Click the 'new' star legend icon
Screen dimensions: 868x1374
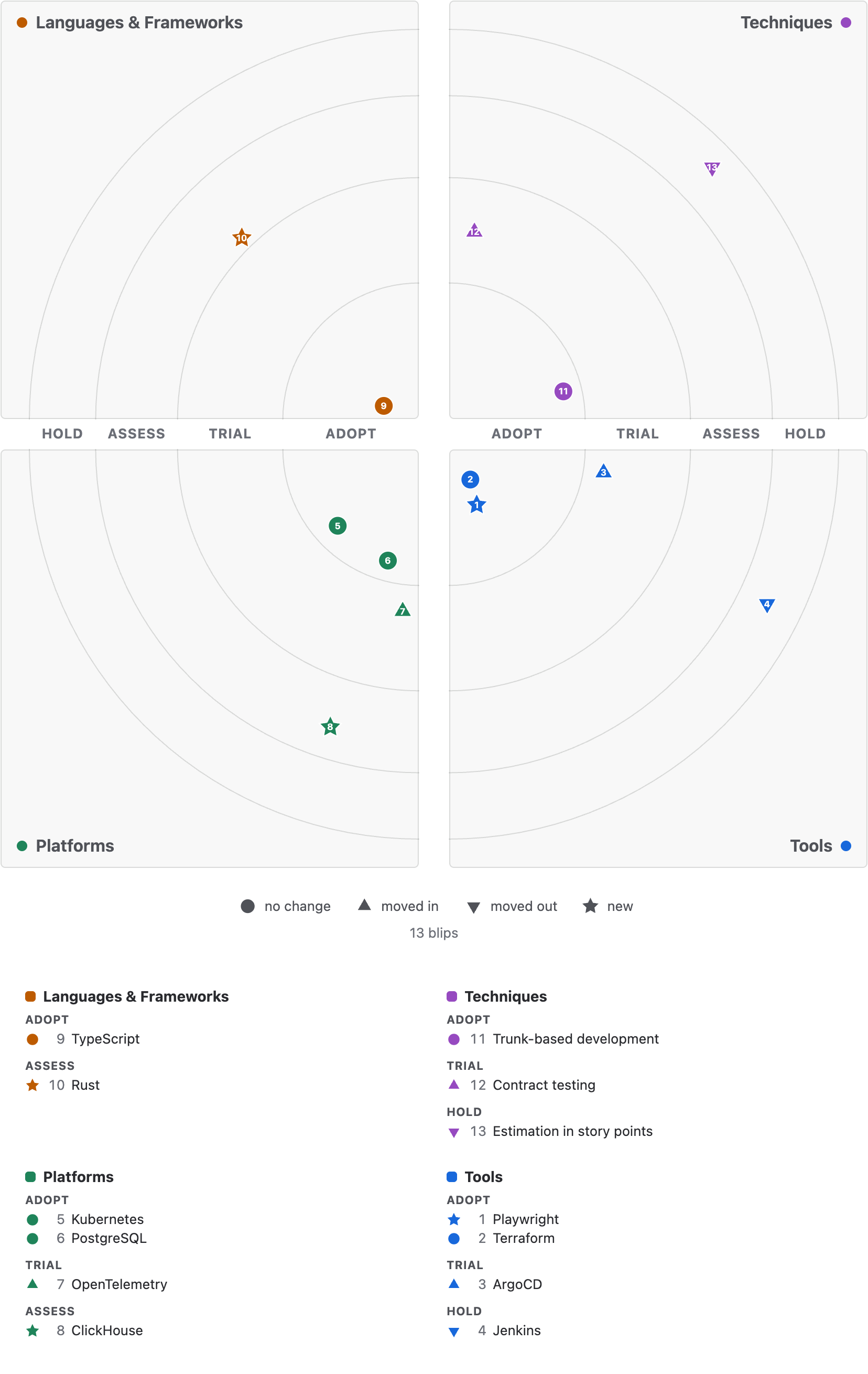pos(590,906)
